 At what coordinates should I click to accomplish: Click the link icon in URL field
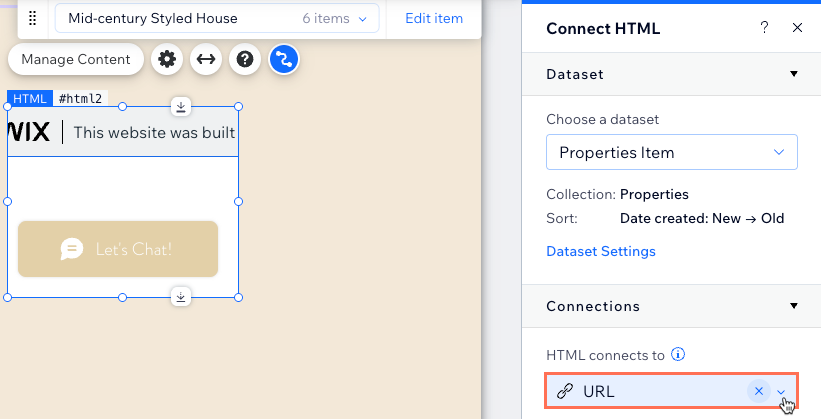tap(564, 391)
